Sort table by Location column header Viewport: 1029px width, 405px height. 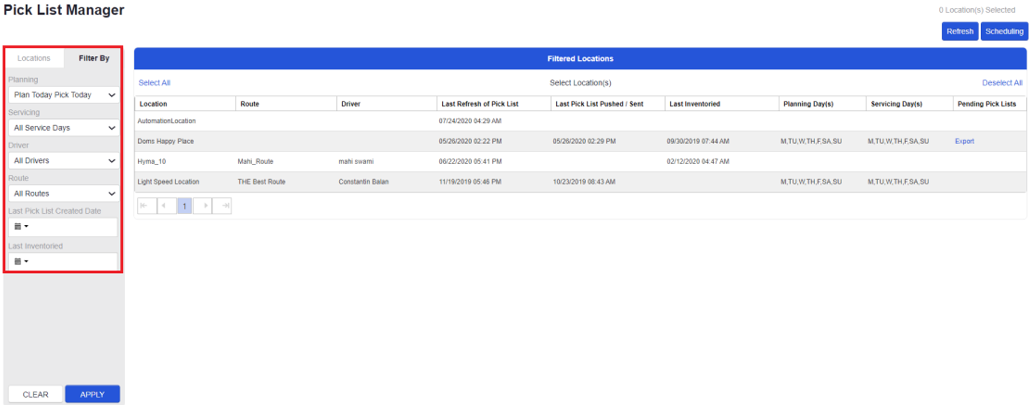tap(154, 103)
